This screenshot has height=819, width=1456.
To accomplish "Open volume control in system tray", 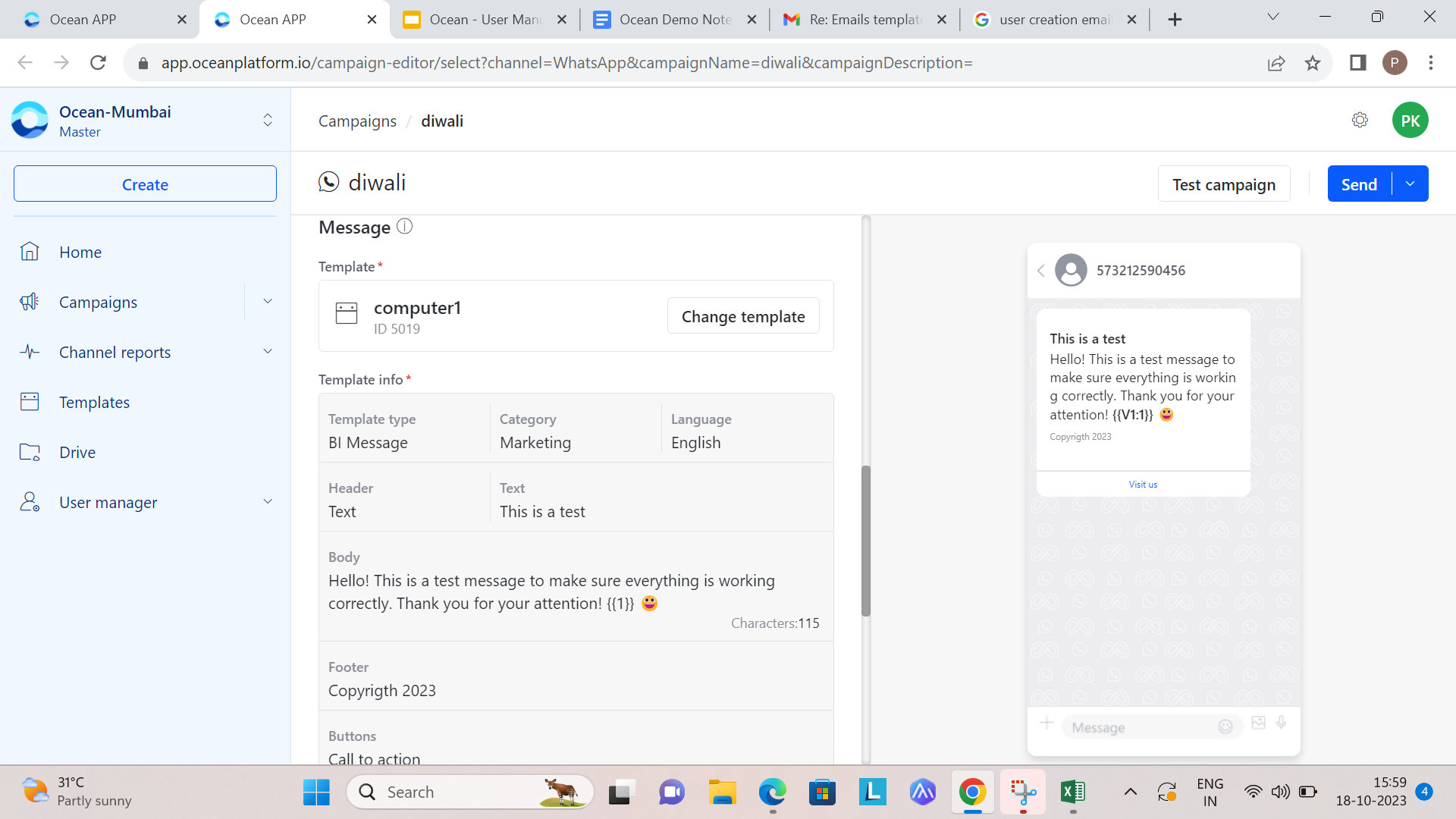I will click(x=1280, y=792).
